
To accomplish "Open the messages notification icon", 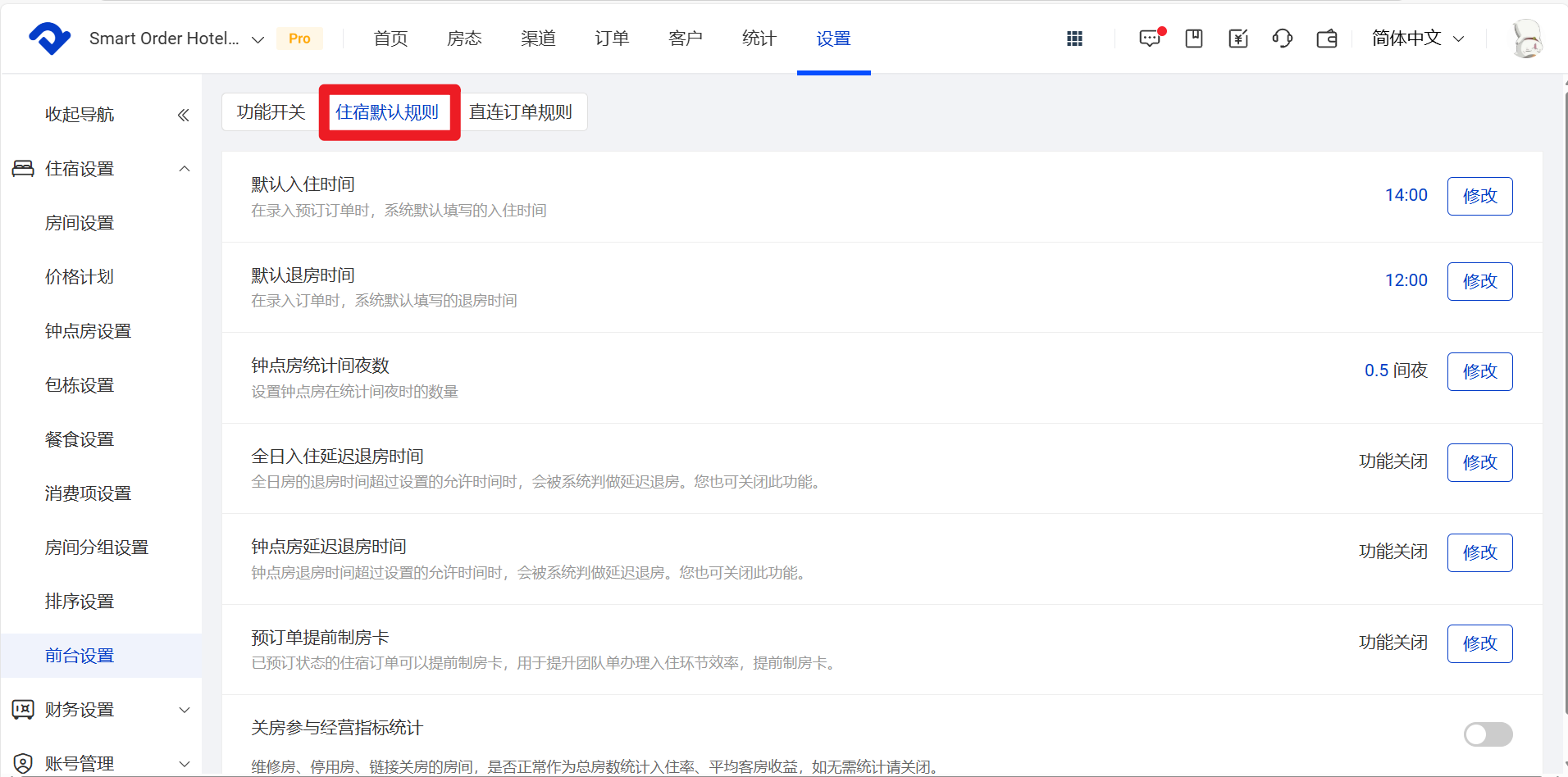I will click(1150, 39).
